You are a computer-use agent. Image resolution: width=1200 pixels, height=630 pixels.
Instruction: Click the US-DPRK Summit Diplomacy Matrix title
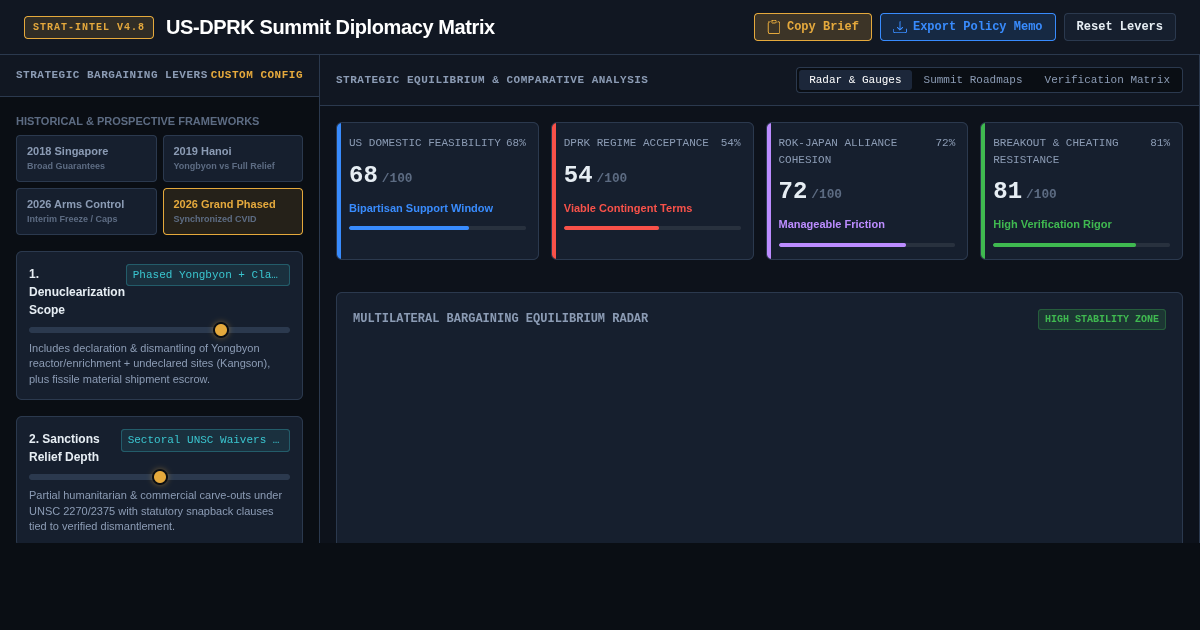tap(330, 27)
